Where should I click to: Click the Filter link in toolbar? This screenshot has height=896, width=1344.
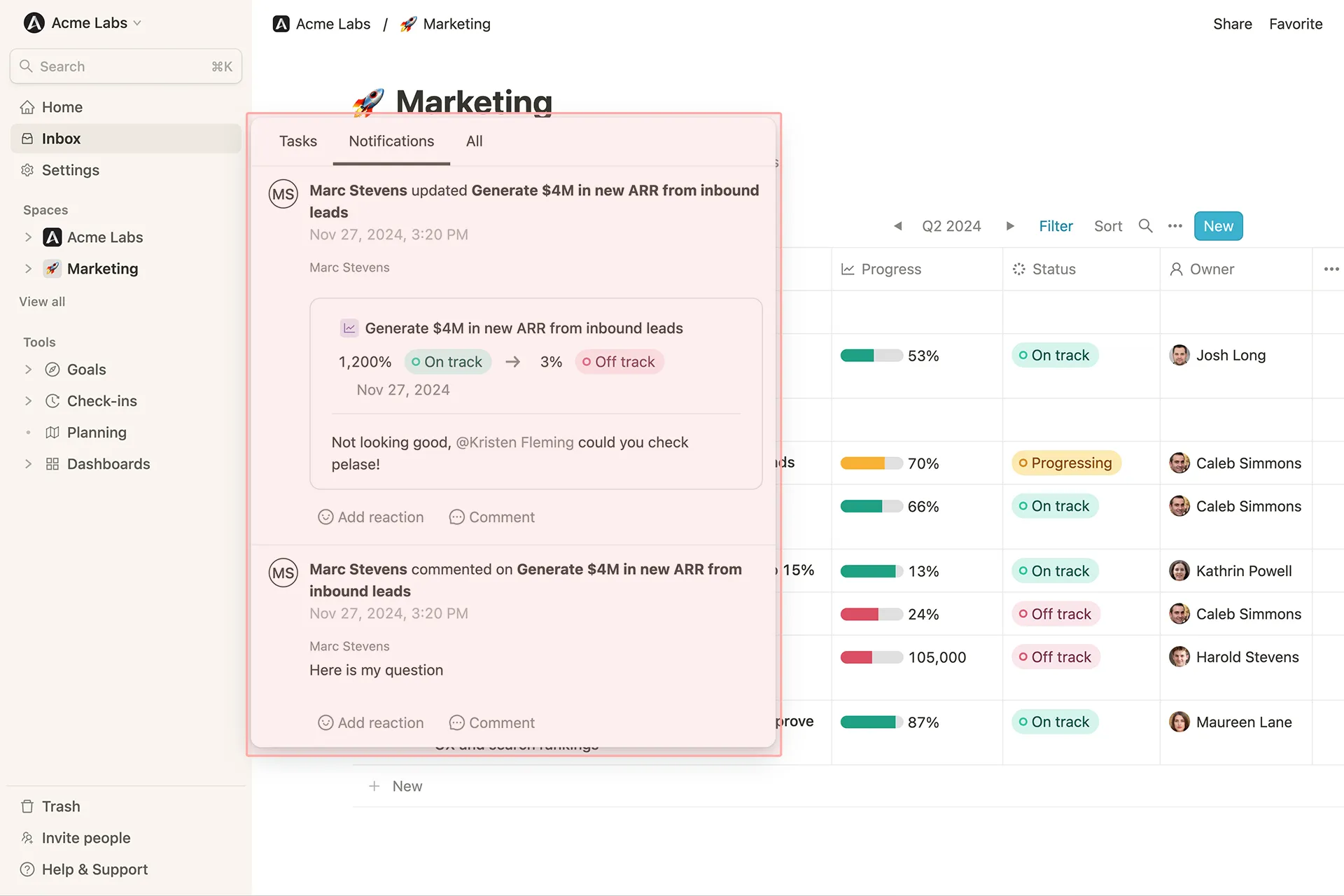[1056, 226]
